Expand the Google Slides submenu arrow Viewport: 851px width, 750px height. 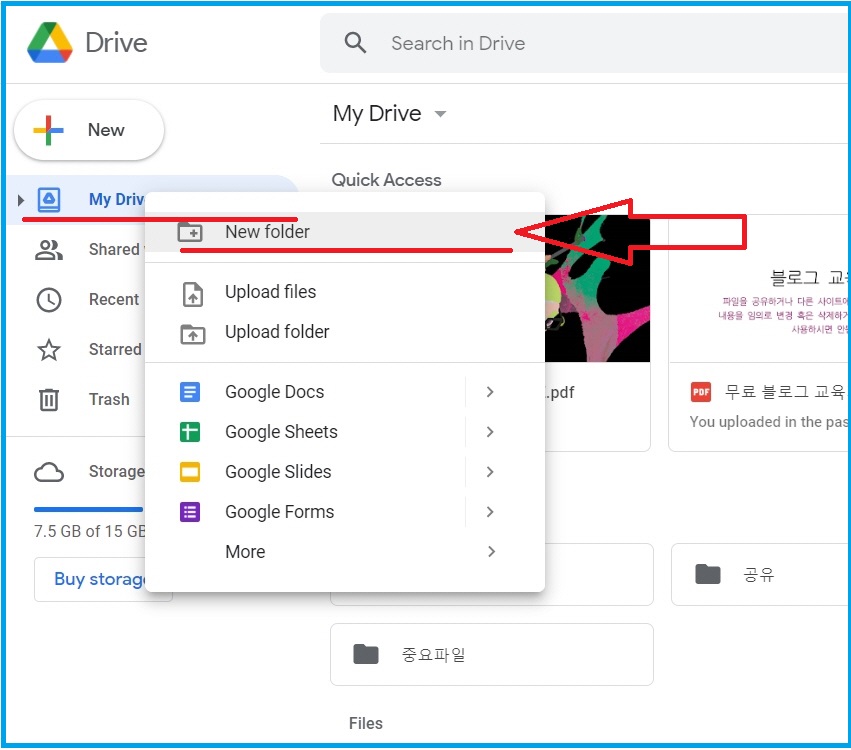490,472
